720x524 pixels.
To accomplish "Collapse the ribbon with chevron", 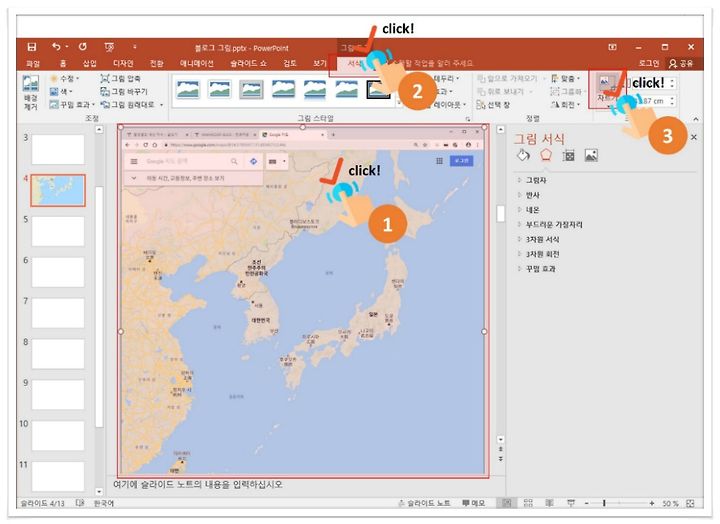I will pyautogui.click(x=696, y=119).
